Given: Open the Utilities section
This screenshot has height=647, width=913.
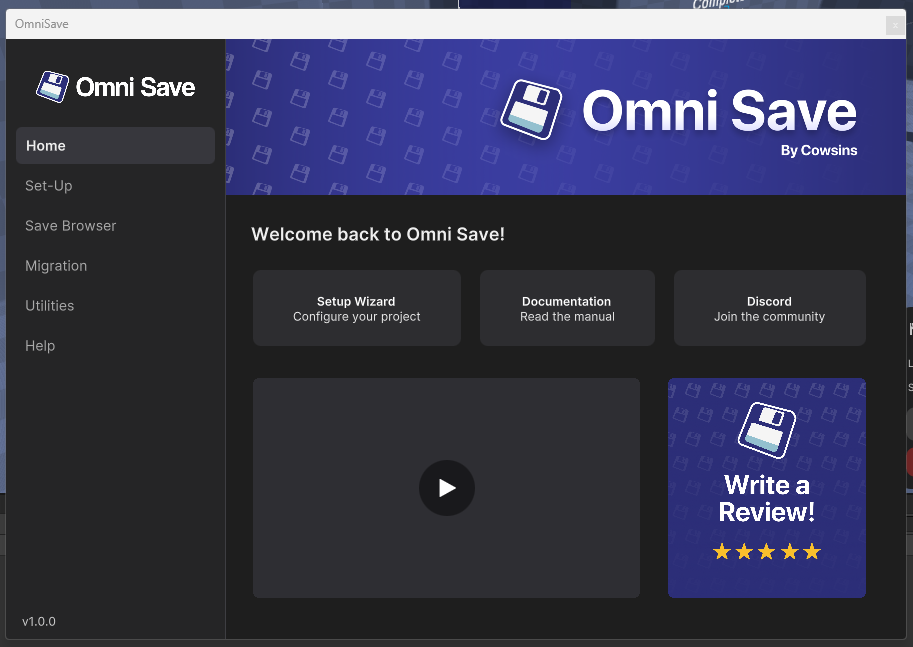Looking at the screenshot, I should [50, 306].
